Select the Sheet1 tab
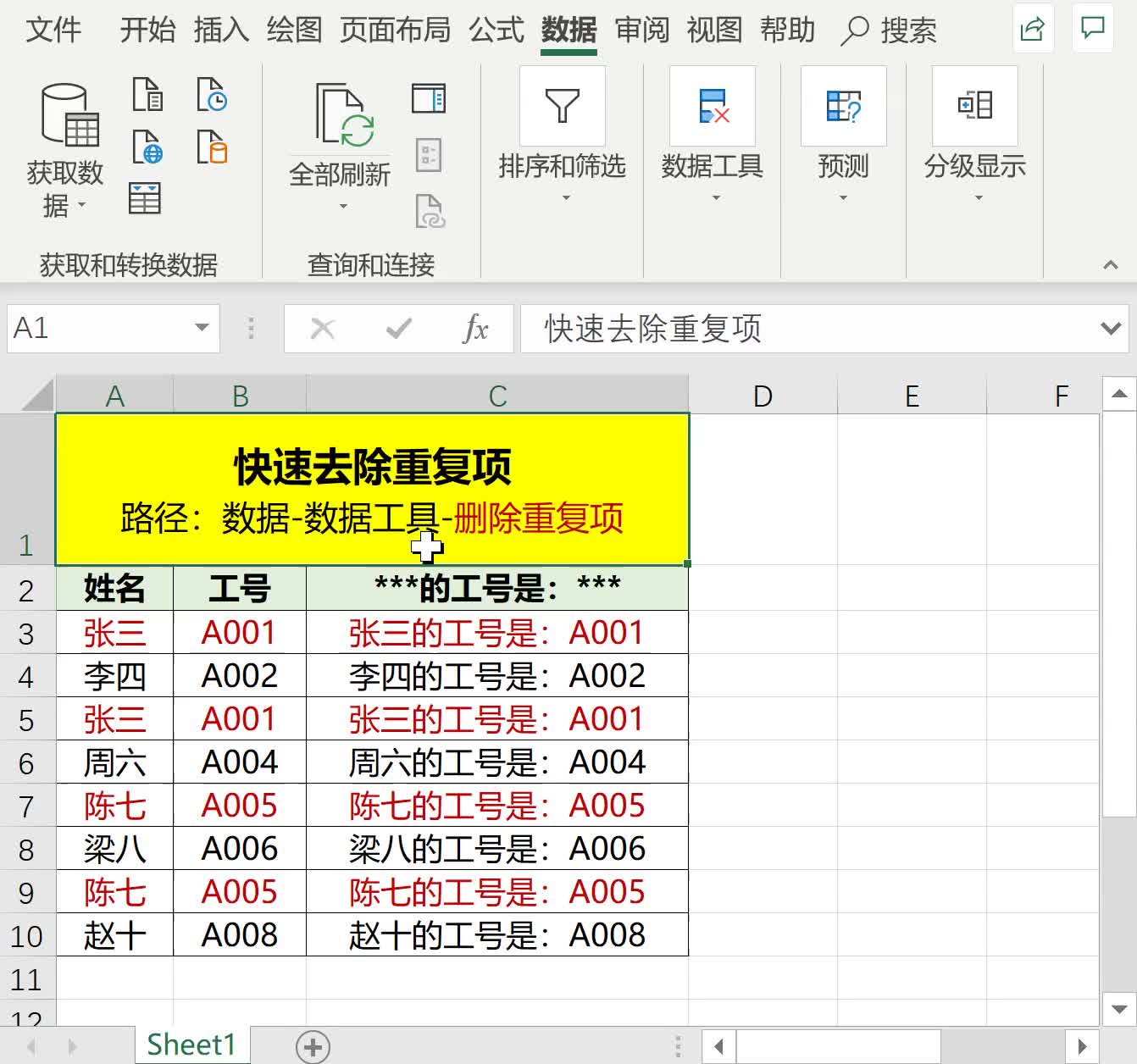This screenshot has width=1137, height=1064. 191,1045
